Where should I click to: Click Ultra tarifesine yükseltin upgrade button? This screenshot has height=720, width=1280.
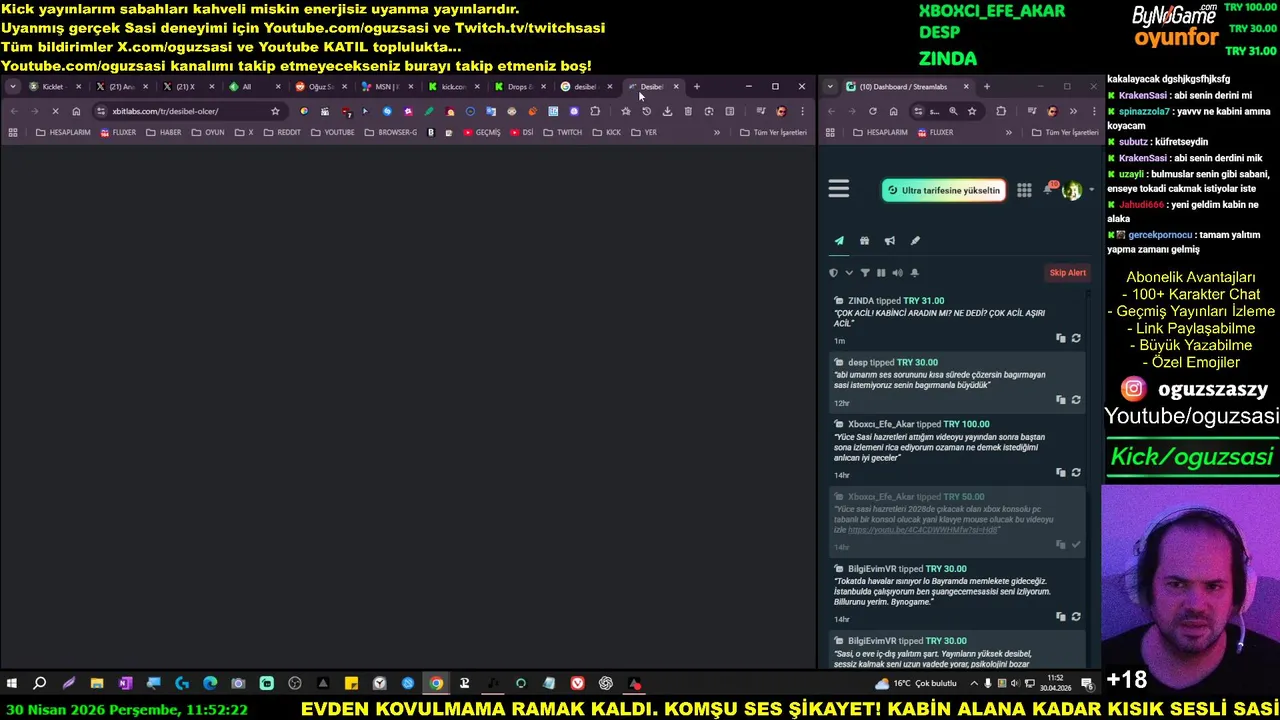pyautogui.click(x=943, y=190)
